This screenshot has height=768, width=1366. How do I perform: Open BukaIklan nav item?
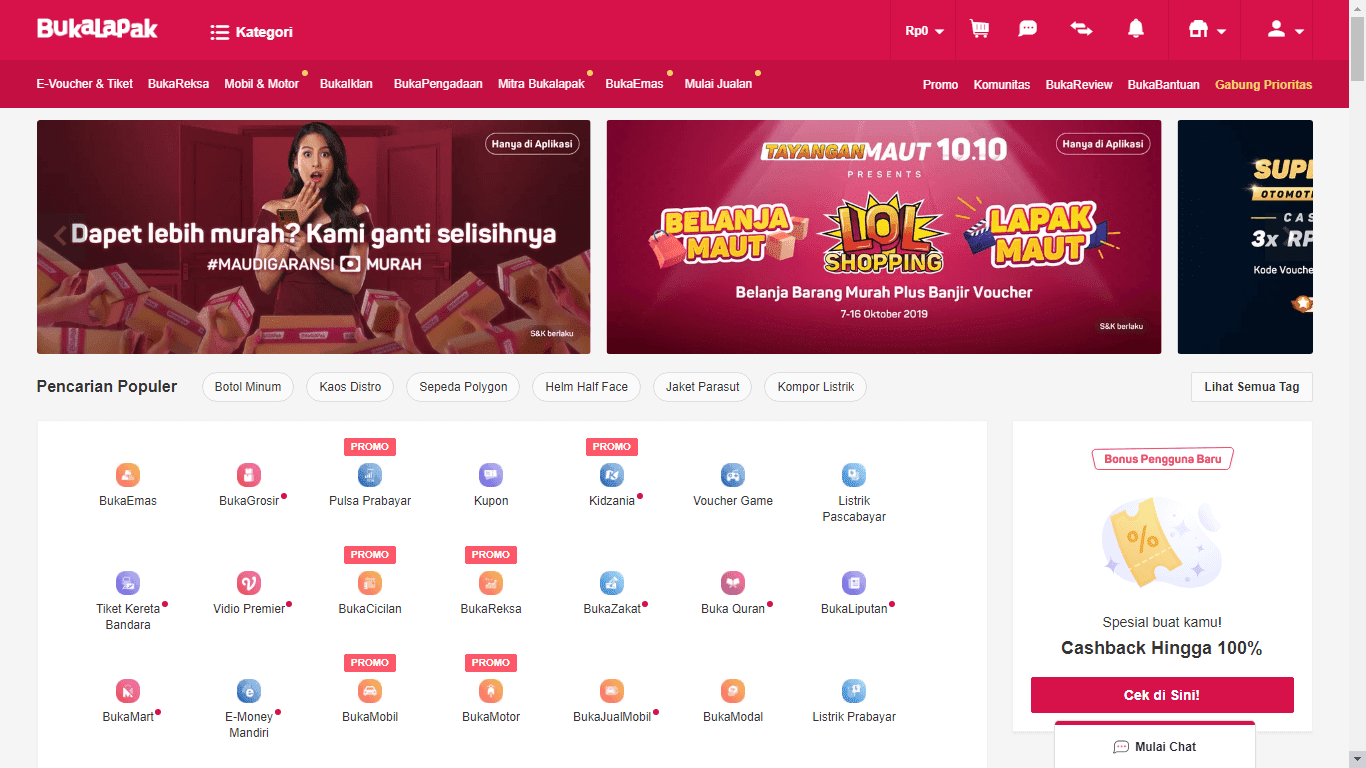pos(346,84)
